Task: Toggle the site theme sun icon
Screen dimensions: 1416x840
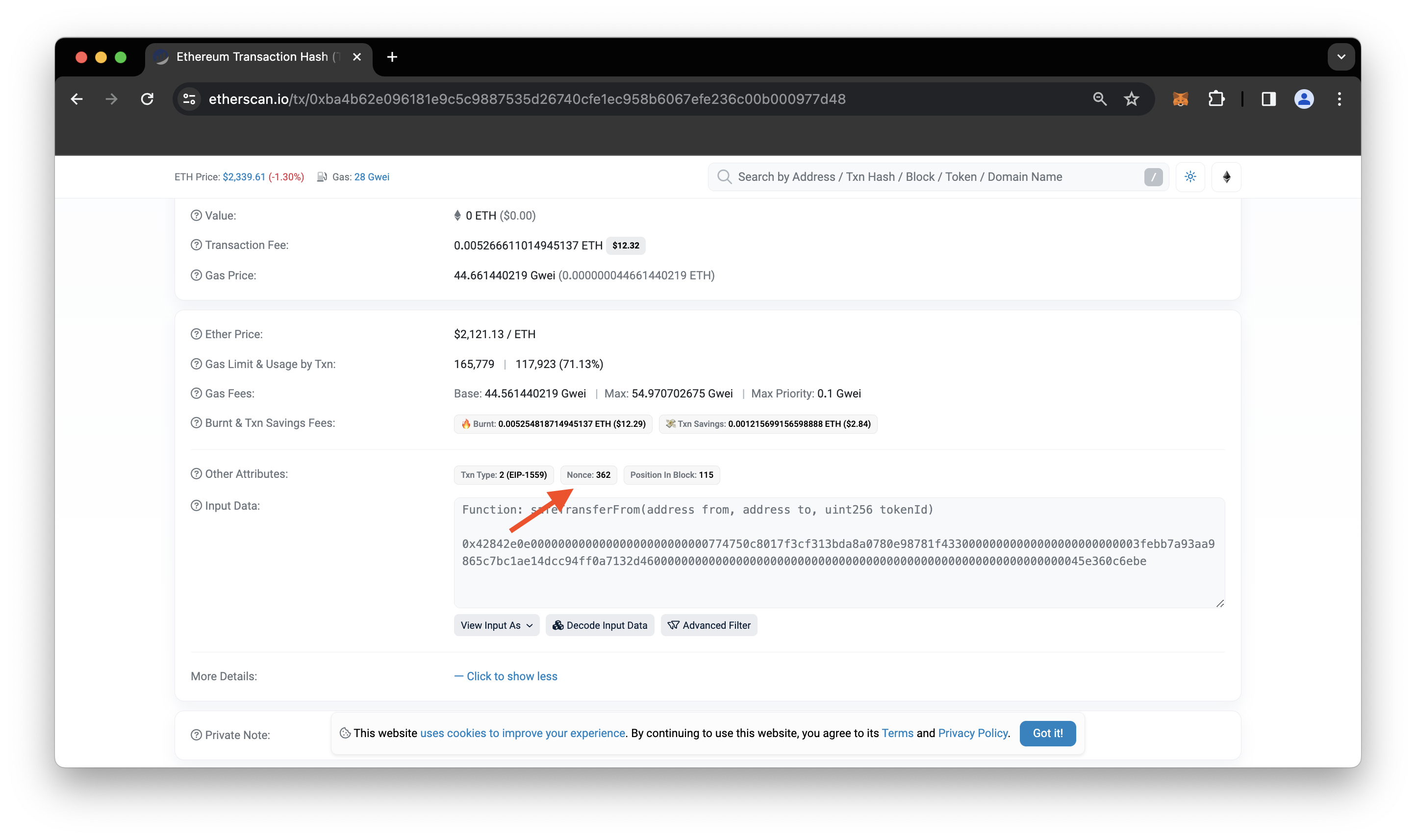Action: (1190, 176)
